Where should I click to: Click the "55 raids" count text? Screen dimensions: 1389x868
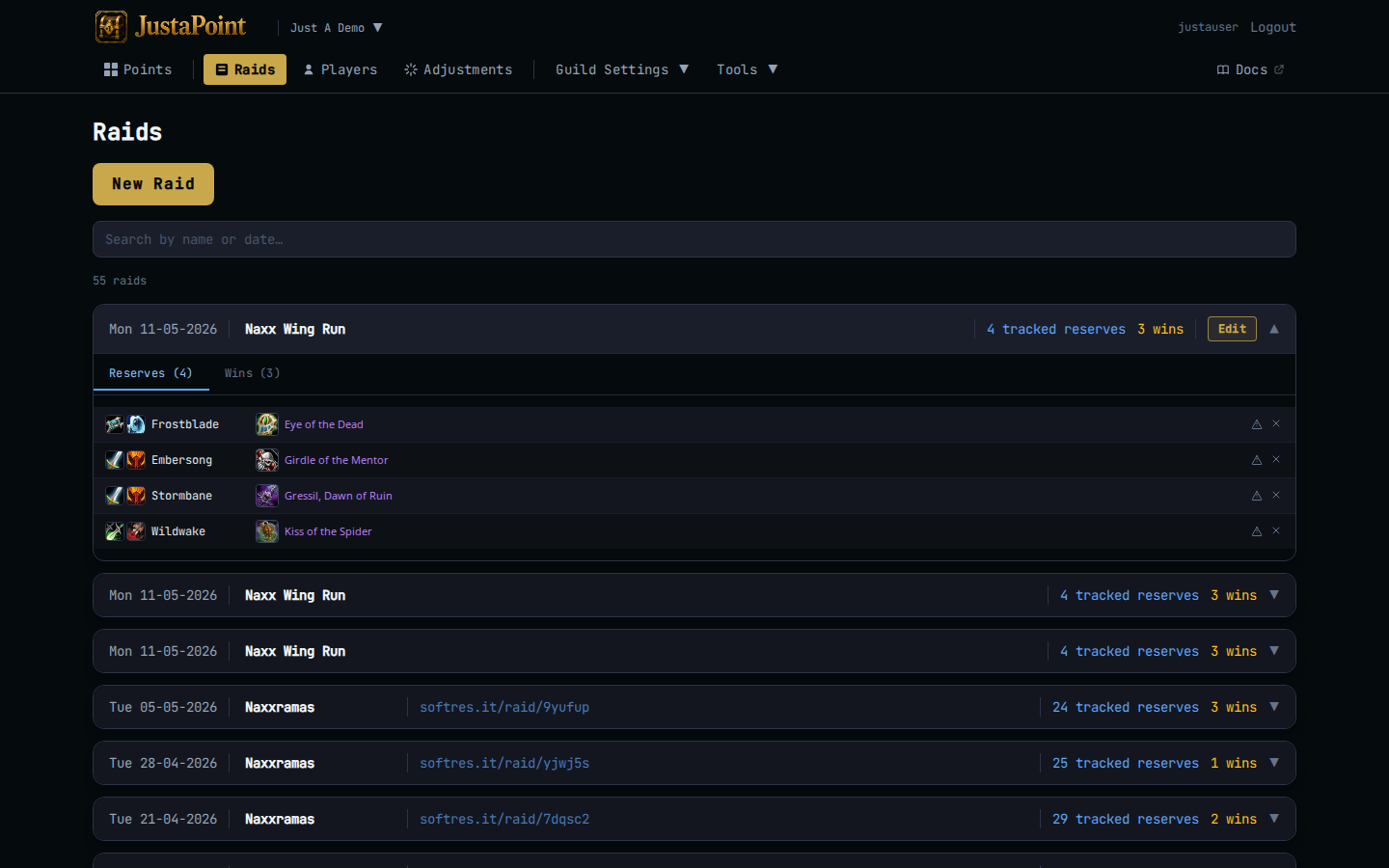coord(120,281)
